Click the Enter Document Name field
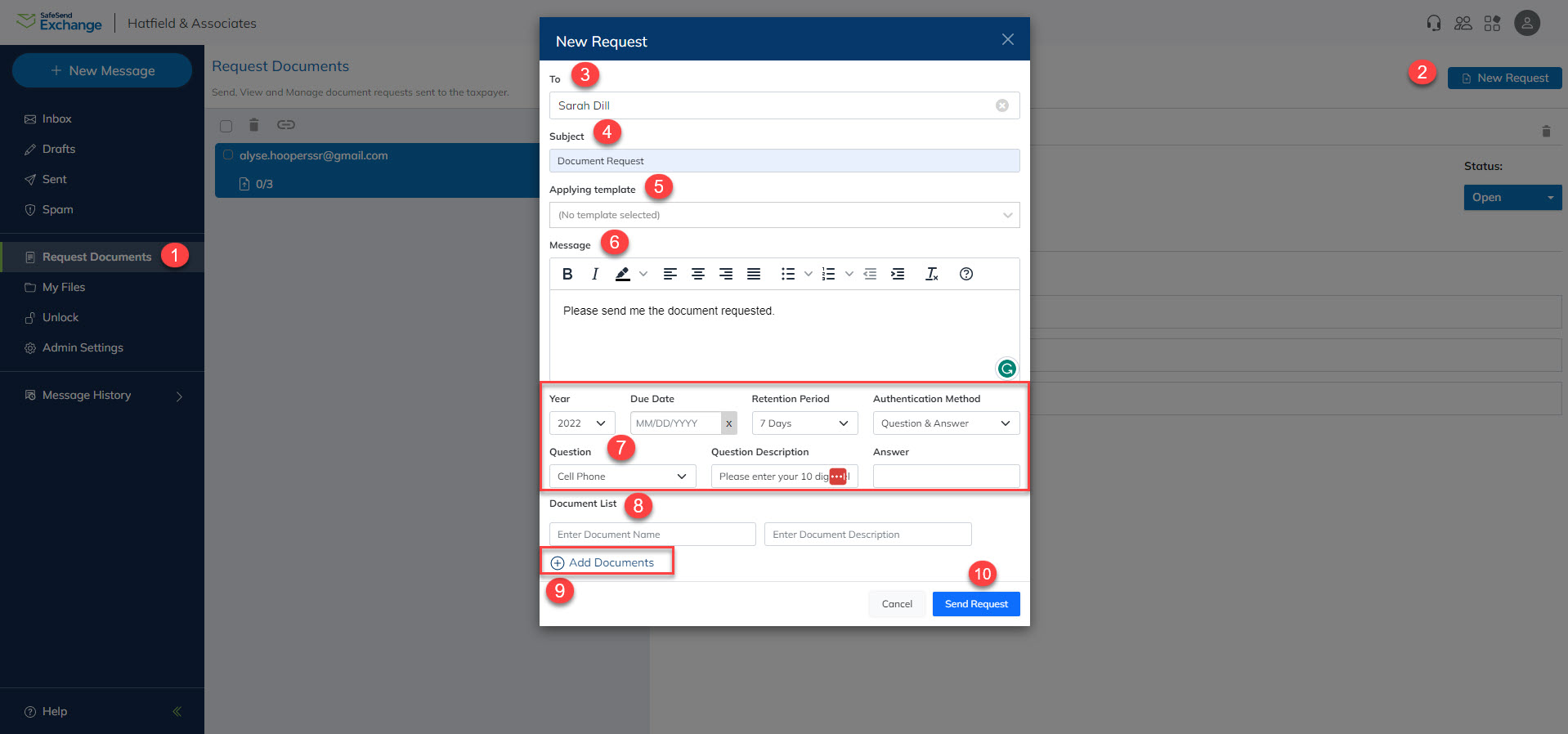This screenshot has height=734, width=1568. [652, 535]
